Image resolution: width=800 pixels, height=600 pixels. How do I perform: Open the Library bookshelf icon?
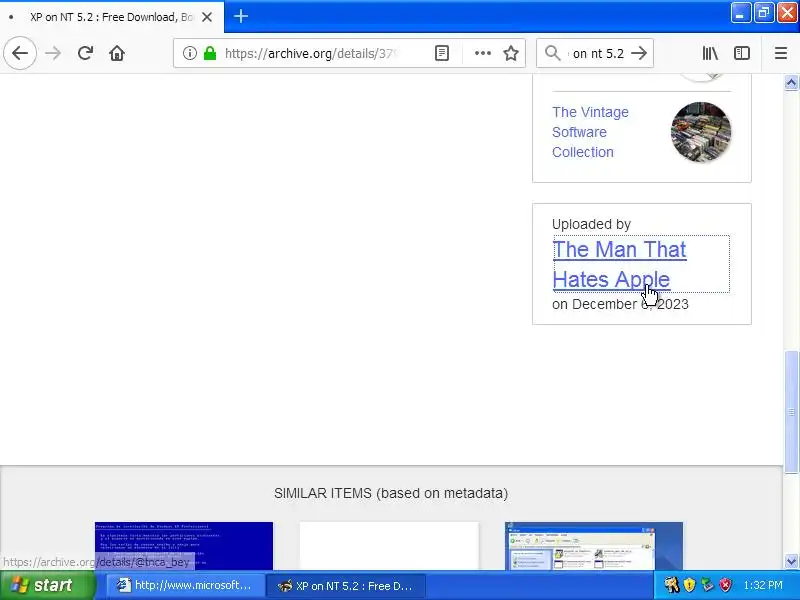pyautogui.click(x=710, y=53)
